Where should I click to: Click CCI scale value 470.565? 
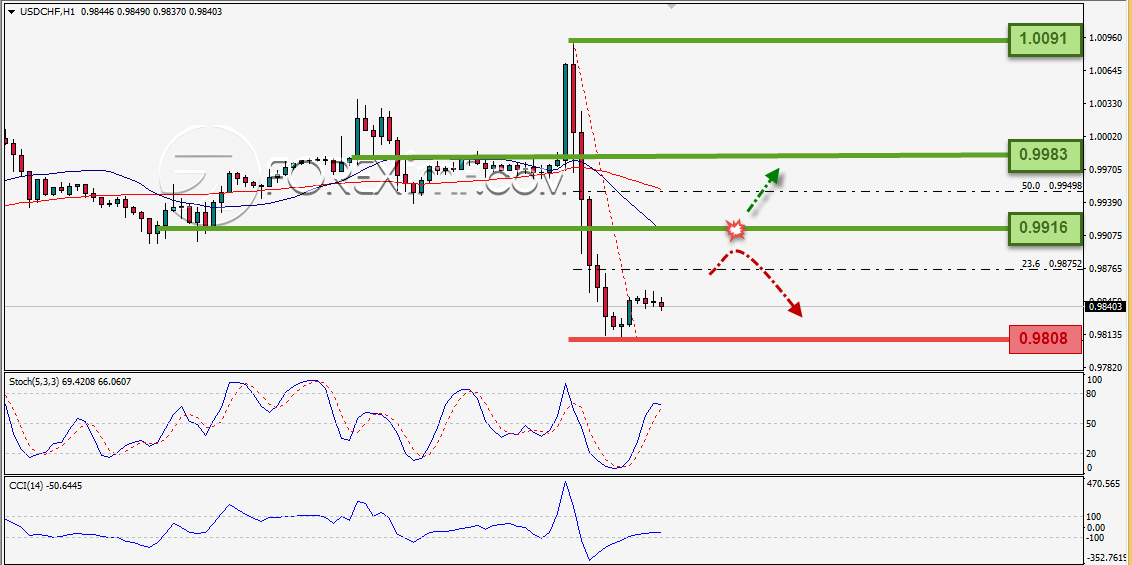click(1105, 483)
